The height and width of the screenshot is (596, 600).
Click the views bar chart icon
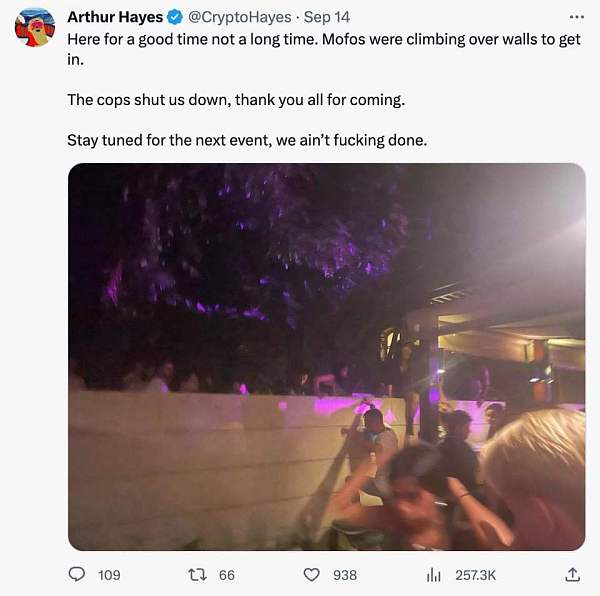(434, 575)
